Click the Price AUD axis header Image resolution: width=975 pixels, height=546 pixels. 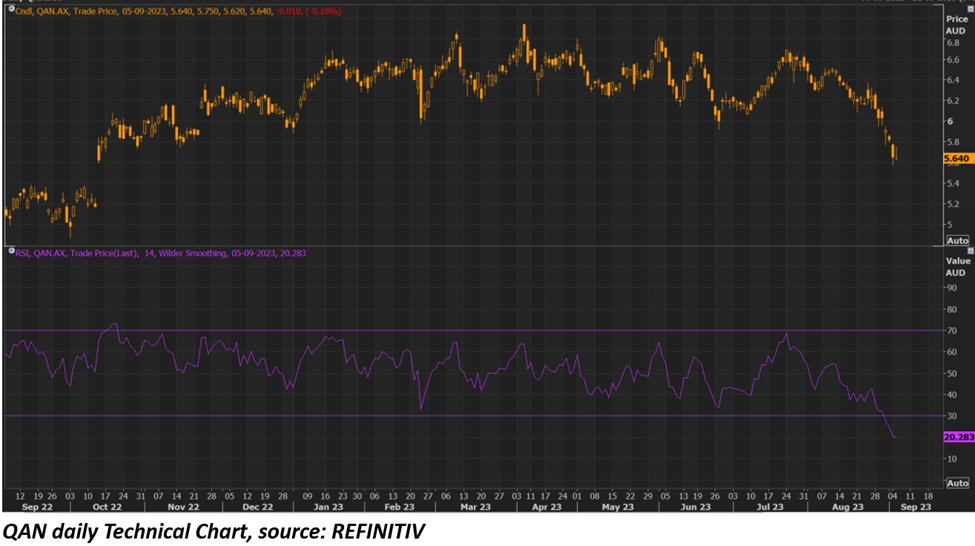(957, 24)
